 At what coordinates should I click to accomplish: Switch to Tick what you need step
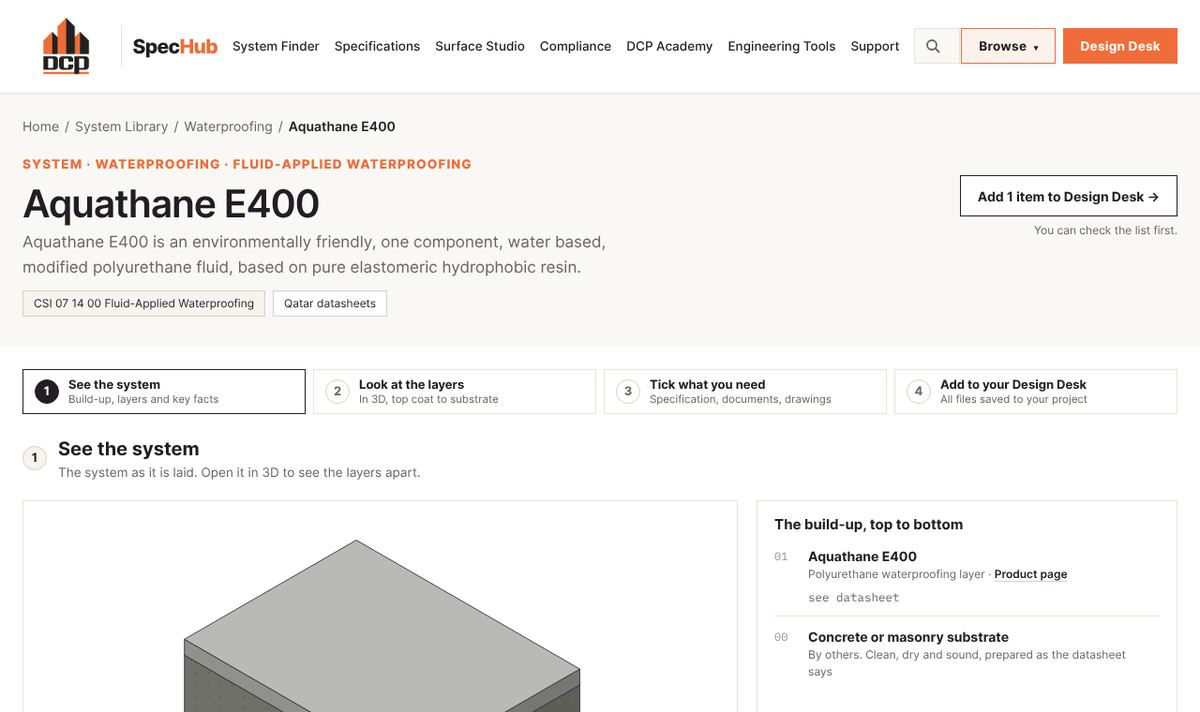(745, 391)
